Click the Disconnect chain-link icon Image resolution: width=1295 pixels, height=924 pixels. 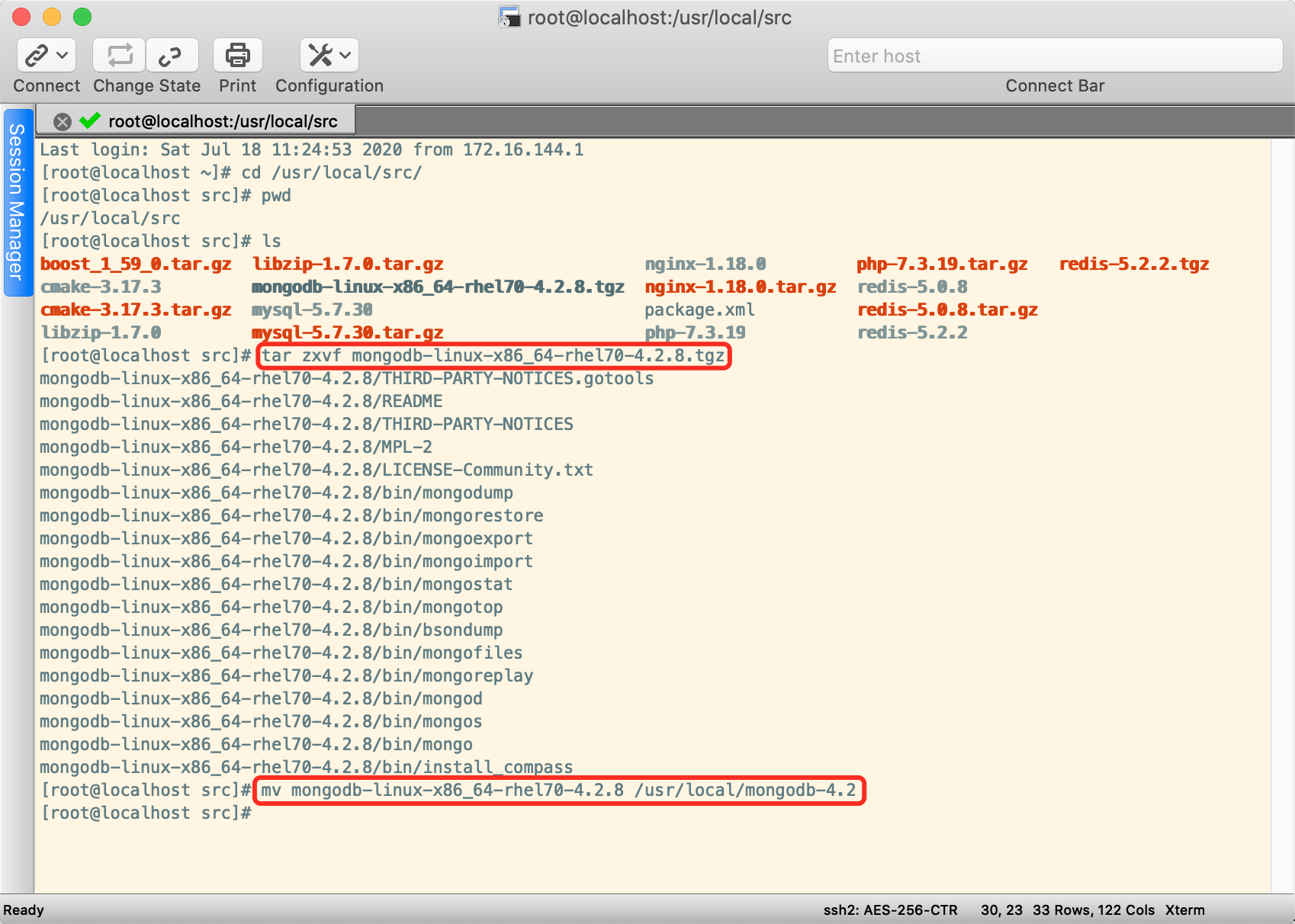[x=171, y=56]
